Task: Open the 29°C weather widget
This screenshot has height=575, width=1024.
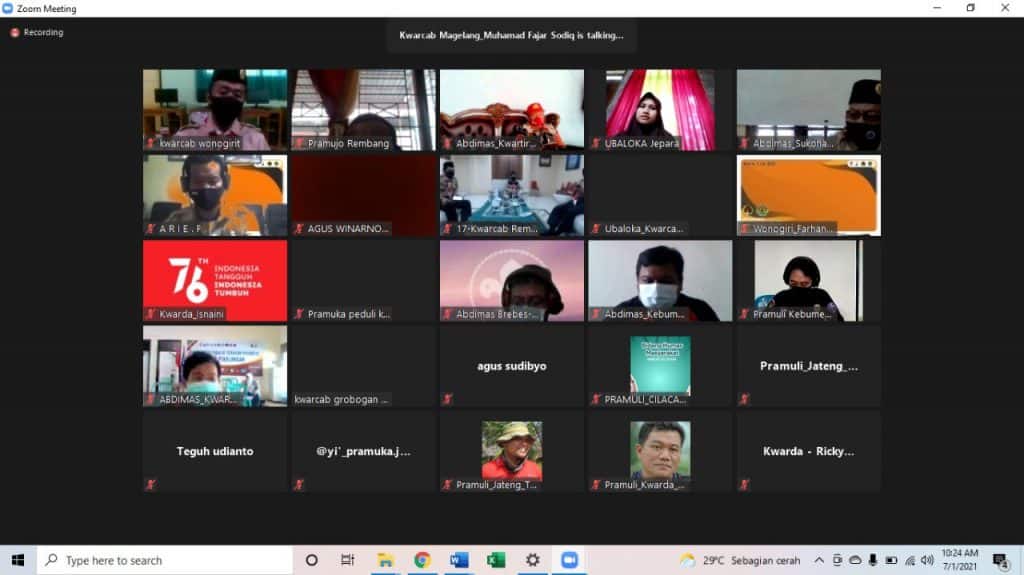Action: [x=740, y=561]
